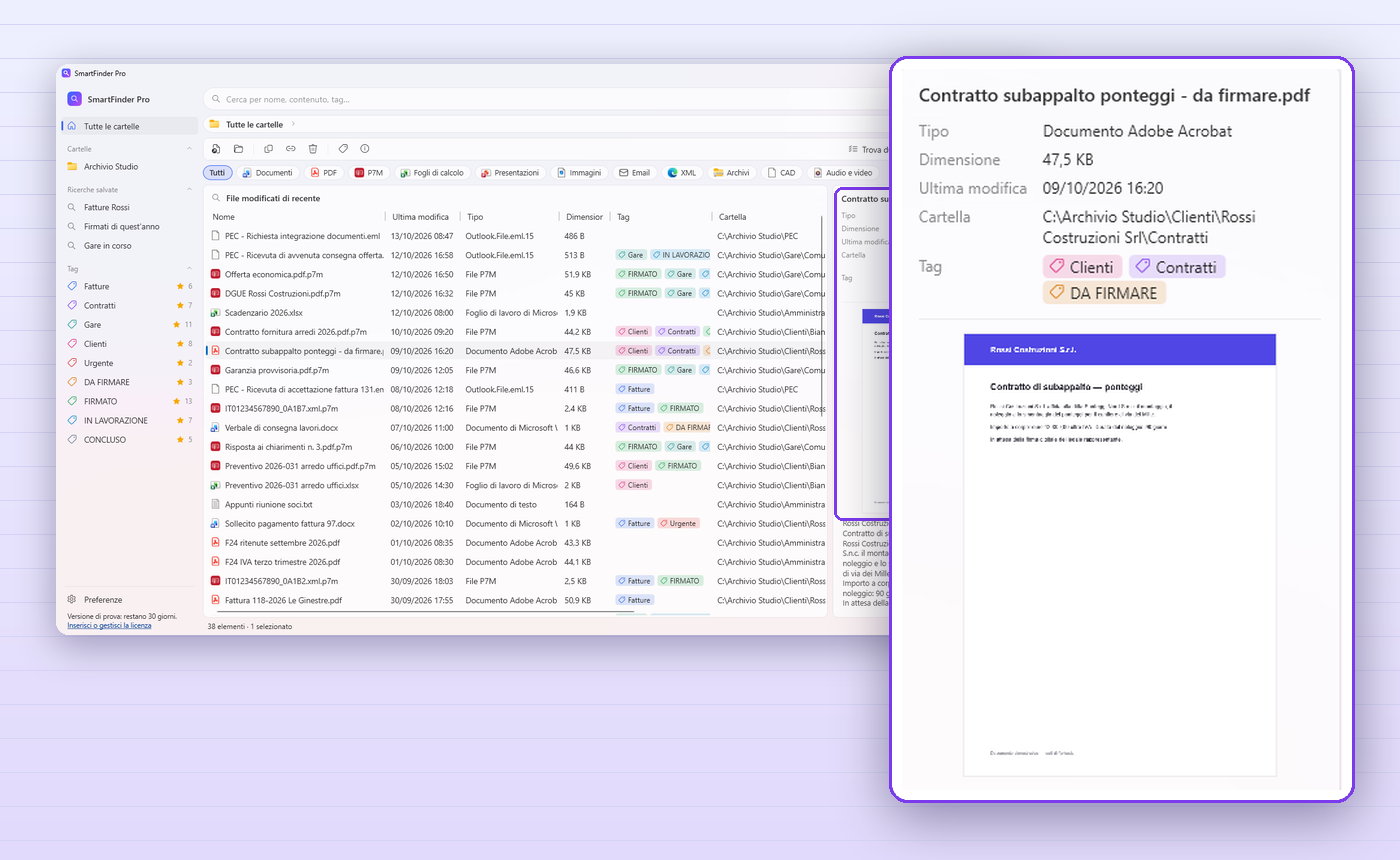Sort by the Ultima modifica column header

(424, 216)
